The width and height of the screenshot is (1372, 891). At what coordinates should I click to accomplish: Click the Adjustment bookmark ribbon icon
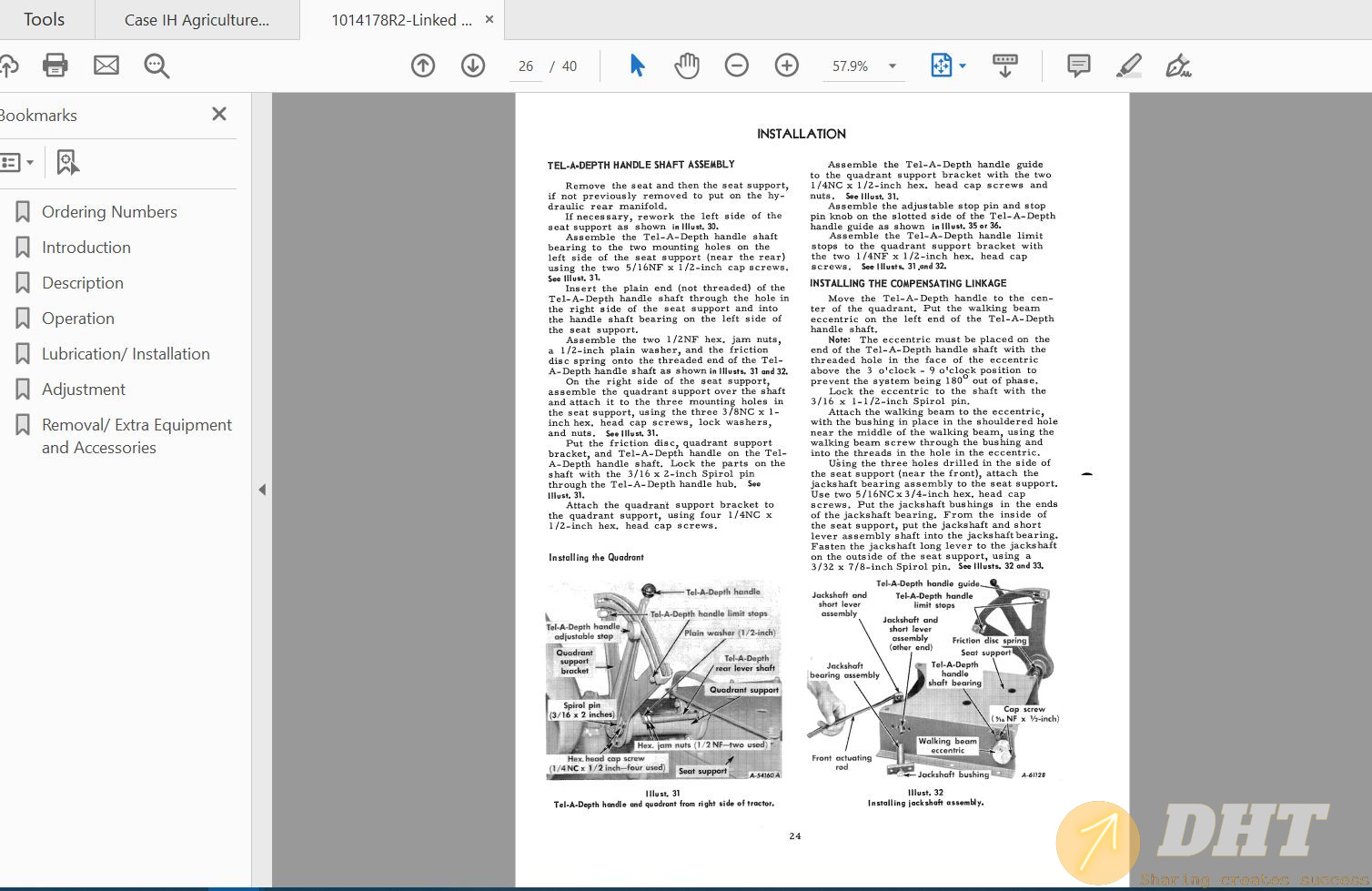click(x=23, y=390)
